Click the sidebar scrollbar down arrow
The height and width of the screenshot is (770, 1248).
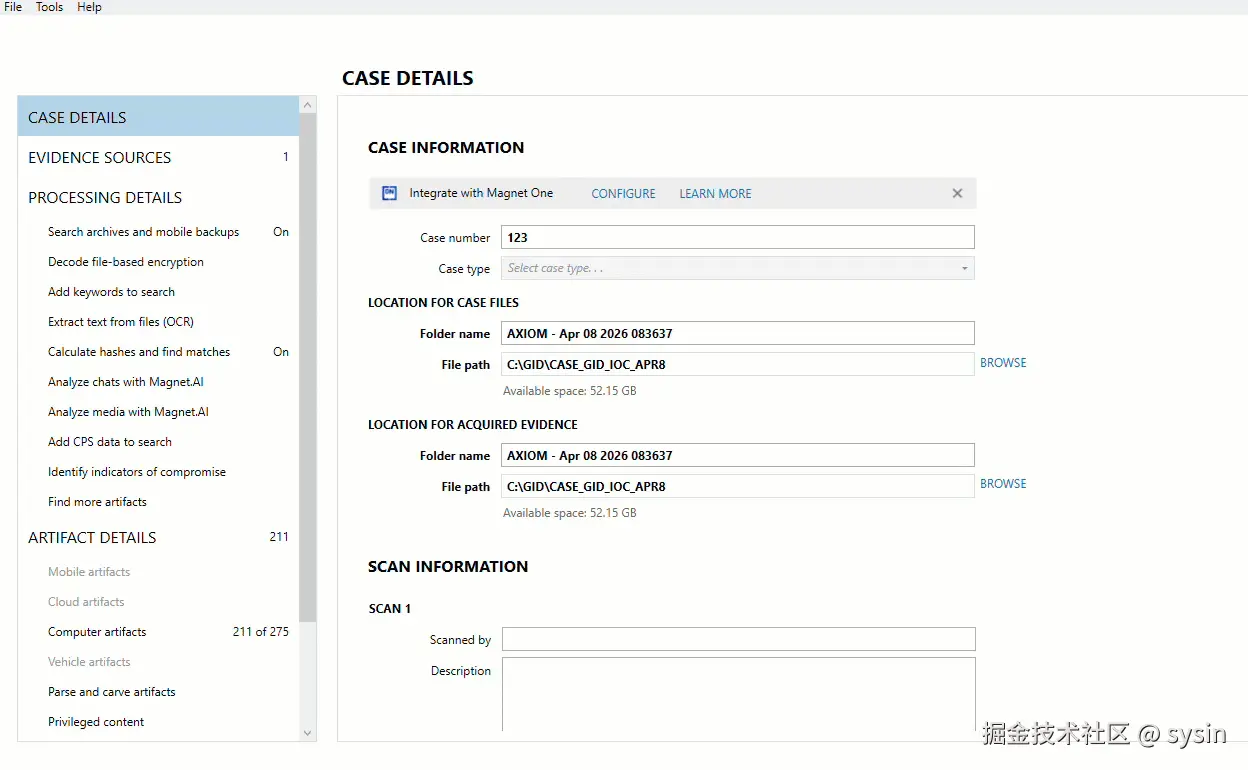(x=307, y=733)
